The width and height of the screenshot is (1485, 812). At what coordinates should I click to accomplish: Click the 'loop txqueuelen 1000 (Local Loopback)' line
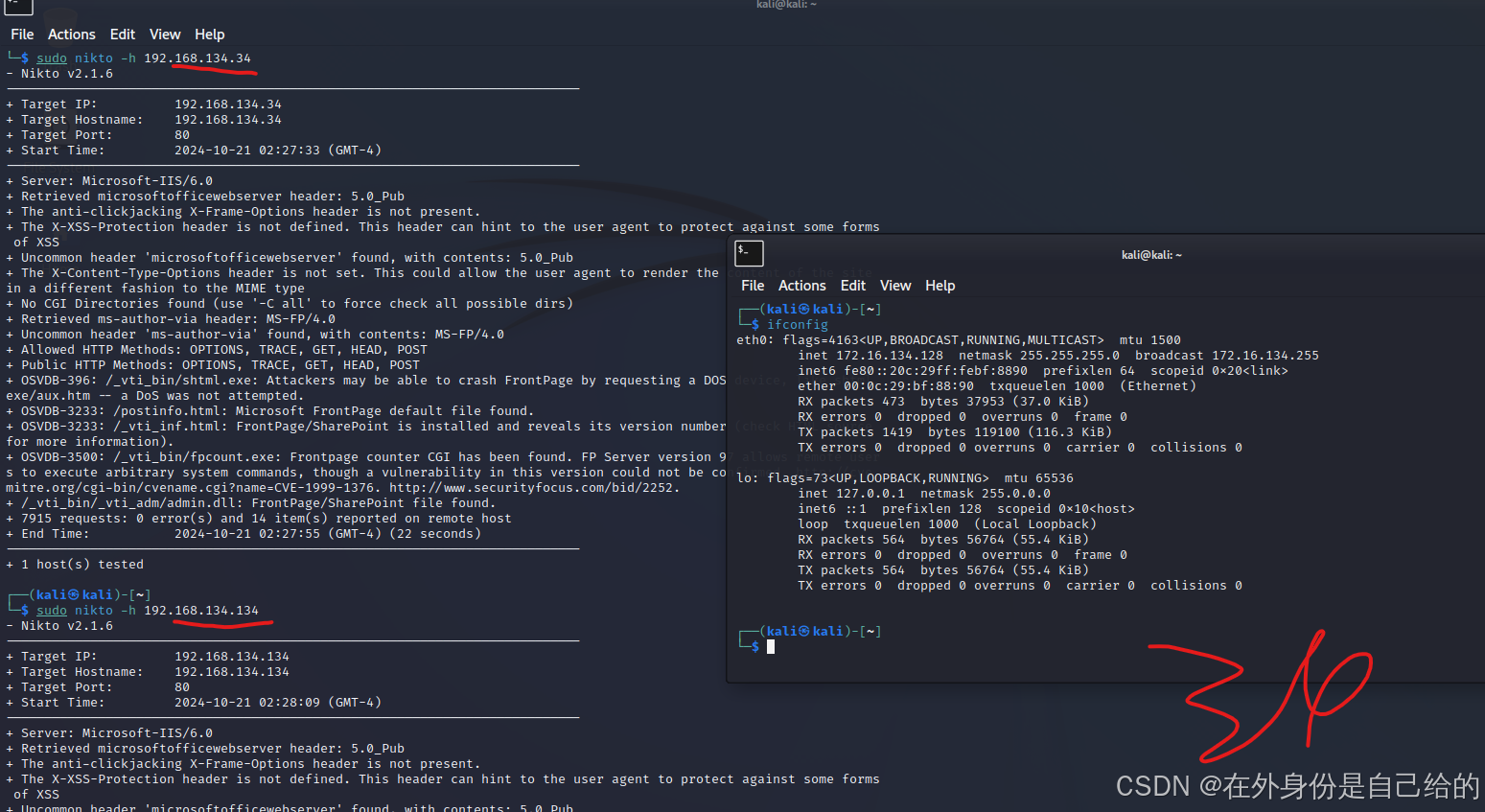(947, 524)
